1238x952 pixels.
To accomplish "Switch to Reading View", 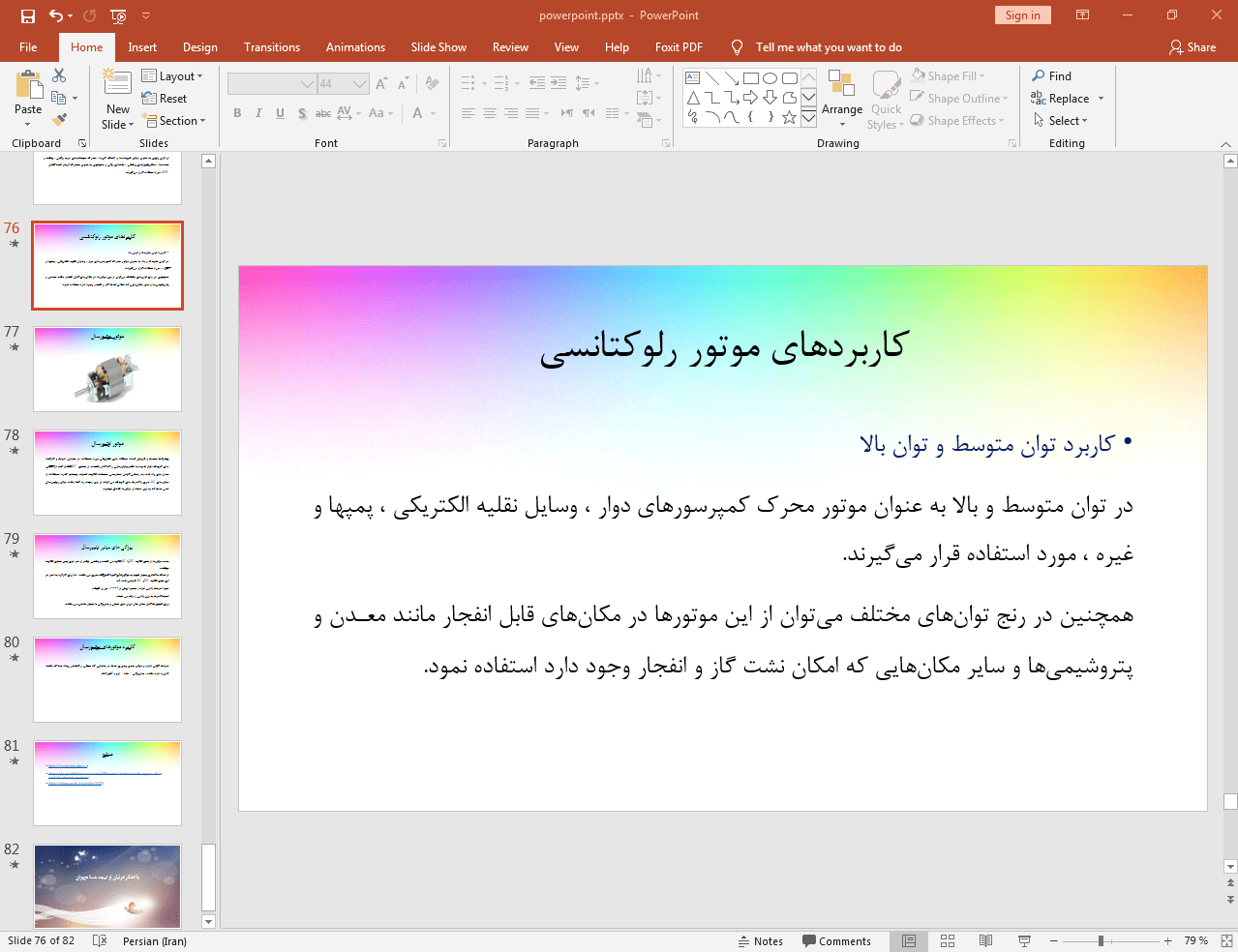I will pyautogui.click(x=985, y=940).
